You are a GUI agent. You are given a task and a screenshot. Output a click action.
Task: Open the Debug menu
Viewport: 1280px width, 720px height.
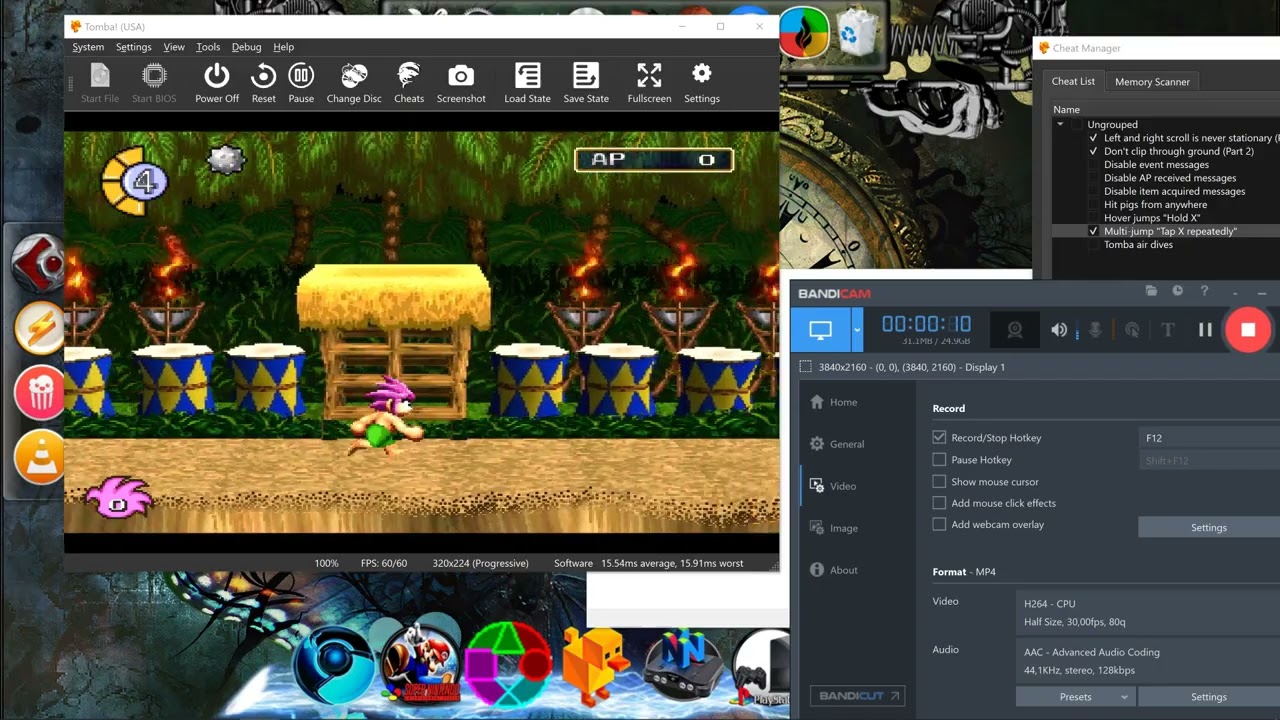[x=246, y=47]
